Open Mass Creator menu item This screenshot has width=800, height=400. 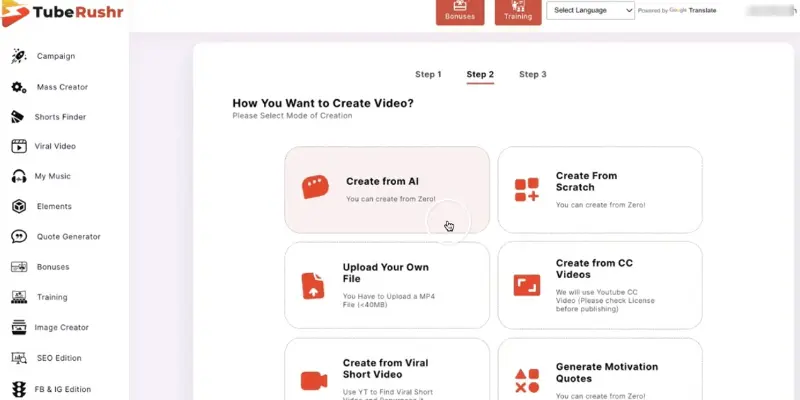[62, 87]
